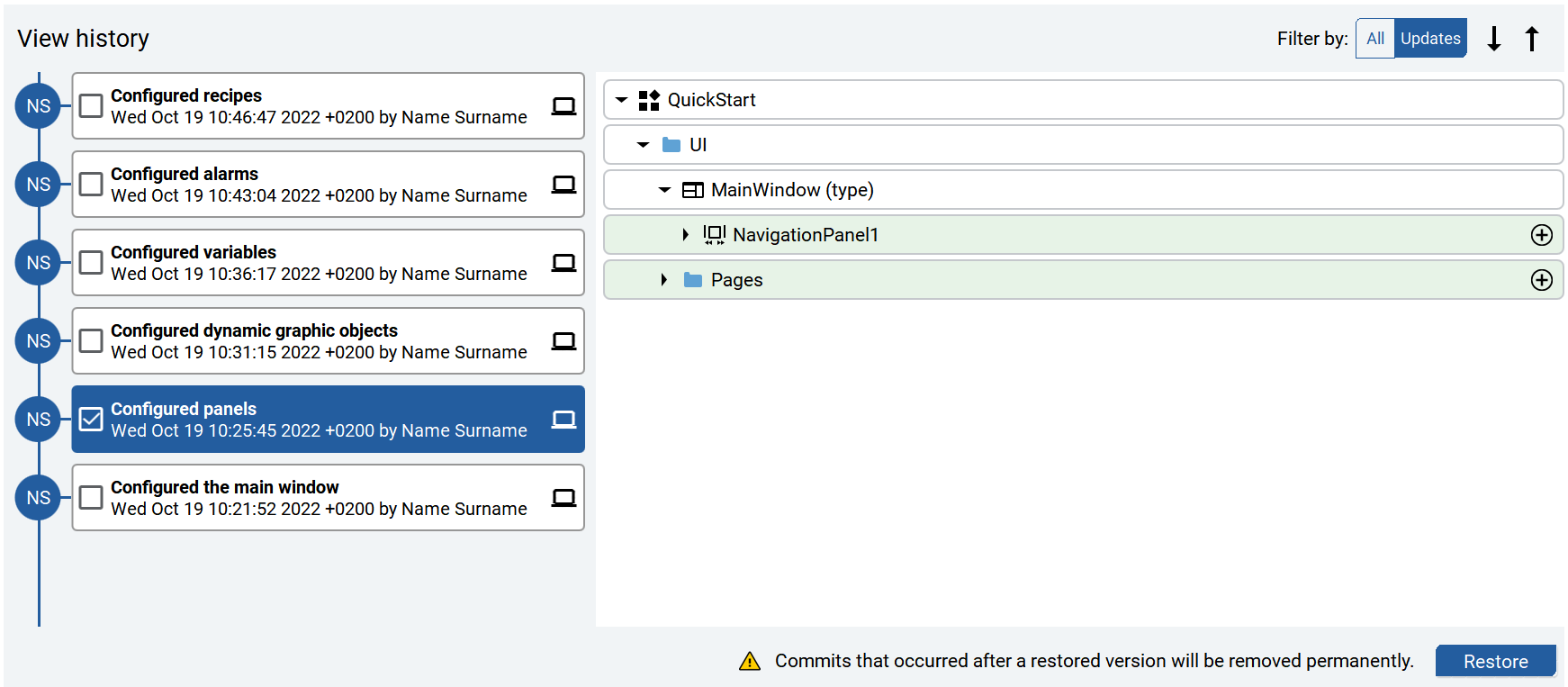Image resolution: width=1568 pixels, height=687 pixels.
Task: Filter history by All
Action: click(x=1374, y=39)
